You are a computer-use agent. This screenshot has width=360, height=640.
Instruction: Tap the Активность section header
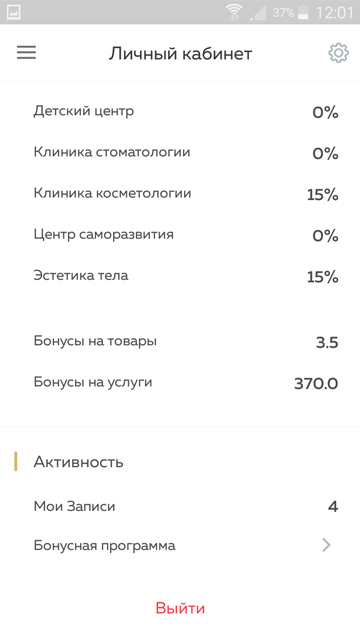[78, 462]
